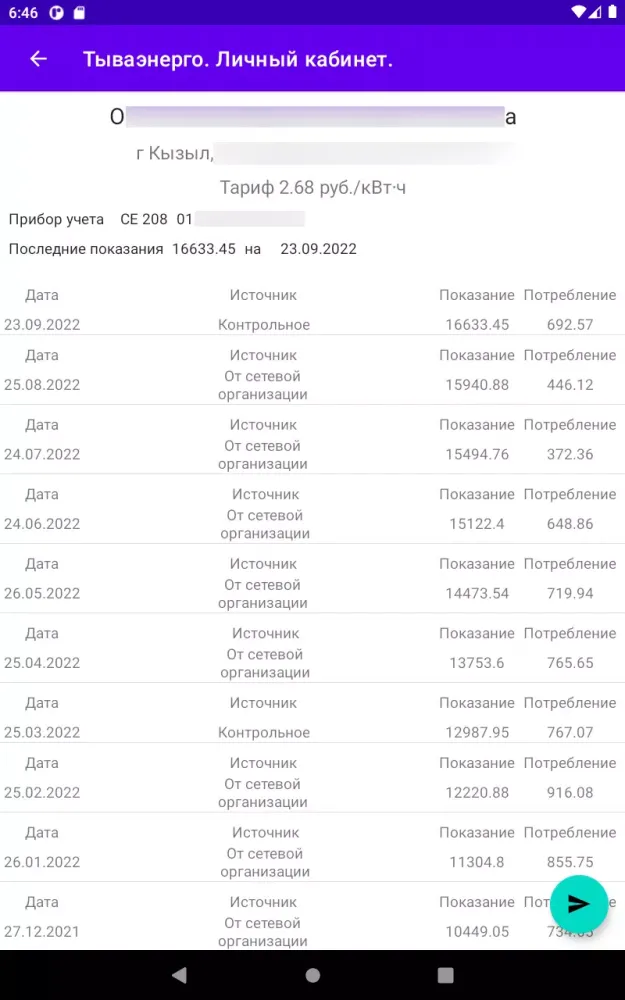Open recent apps square button
Image resolution: width=625 pixels, height=1000 pixels.
click(446, 975)
